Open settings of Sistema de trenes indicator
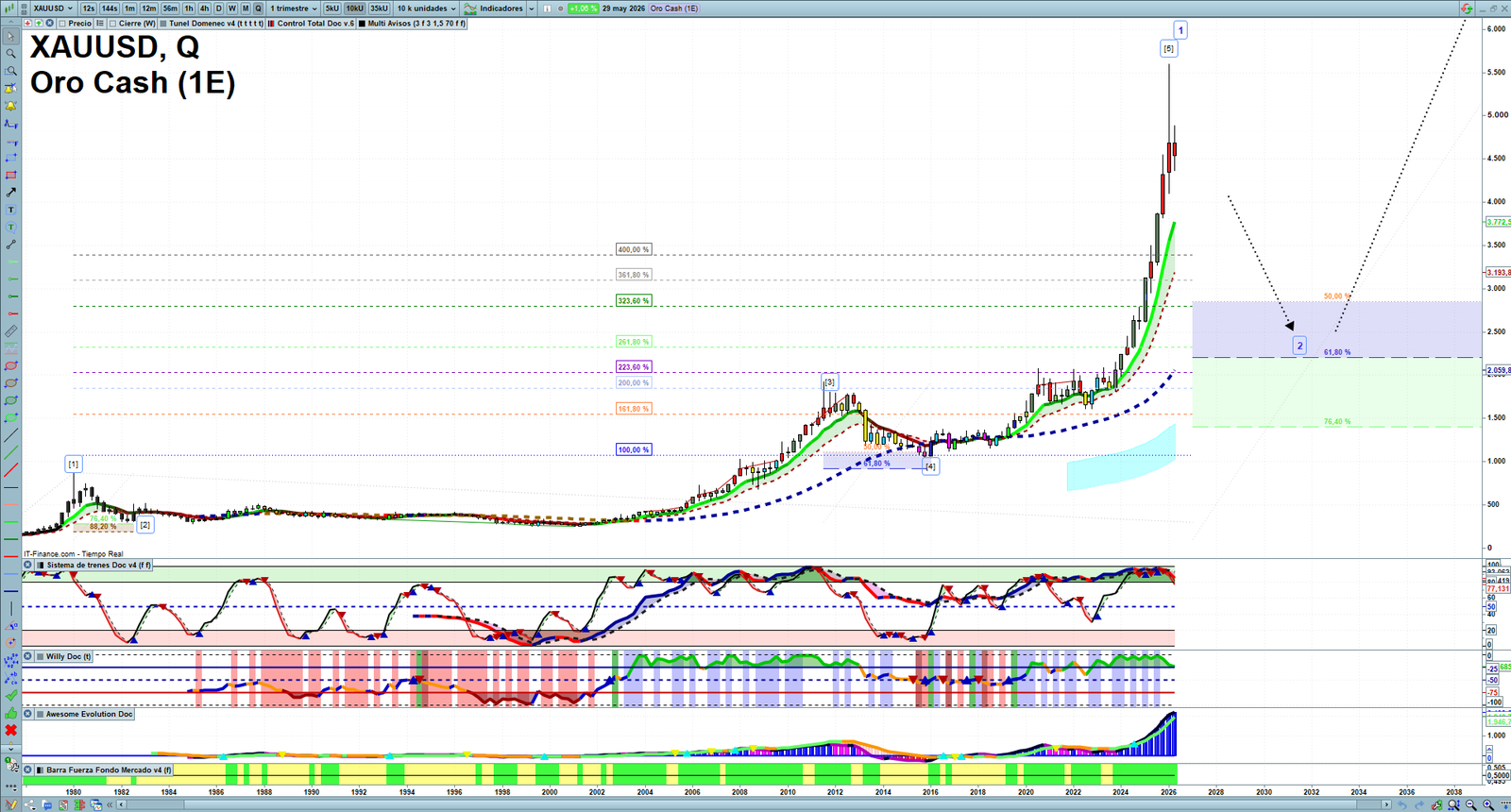The height and width of the screenshot is (812, 1511). (28, 565)
